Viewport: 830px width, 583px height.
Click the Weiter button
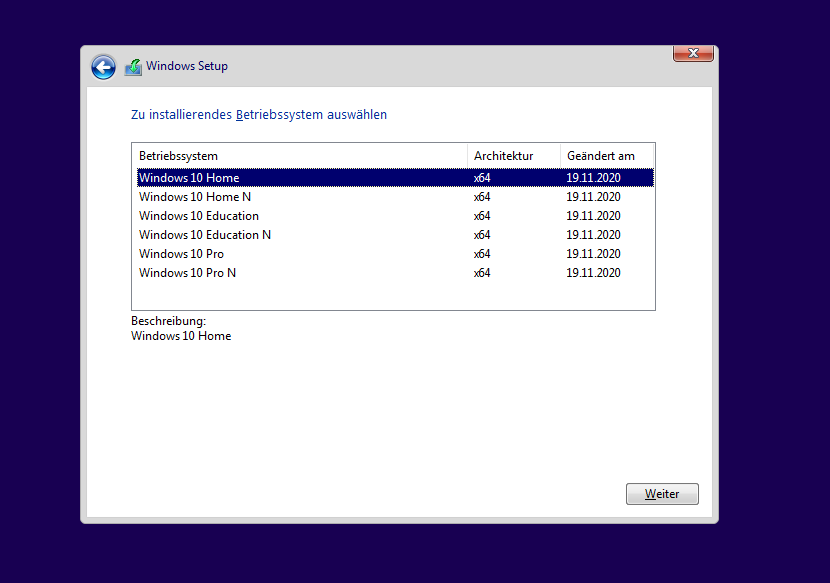pyautogui.click(x=662, y=494)
